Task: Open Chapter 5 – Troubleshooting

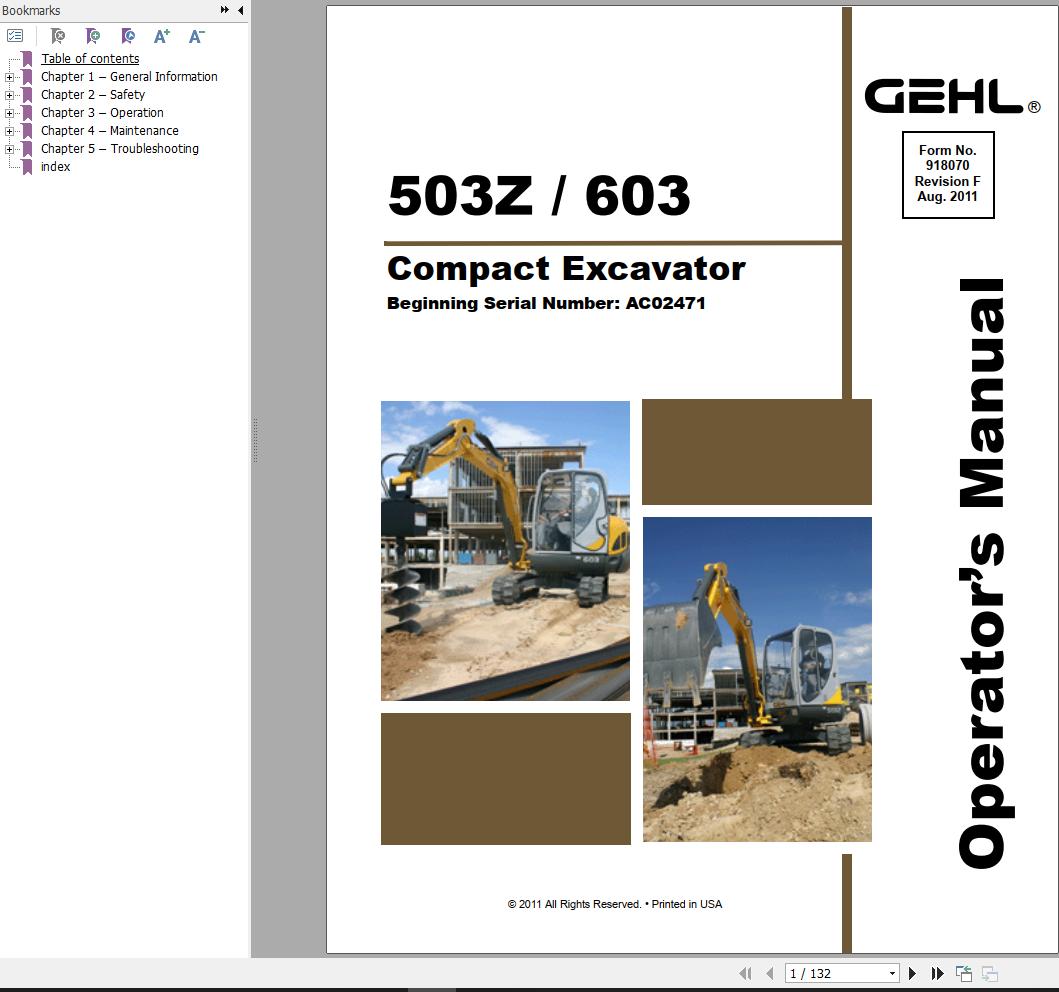Action: [120, 148]
